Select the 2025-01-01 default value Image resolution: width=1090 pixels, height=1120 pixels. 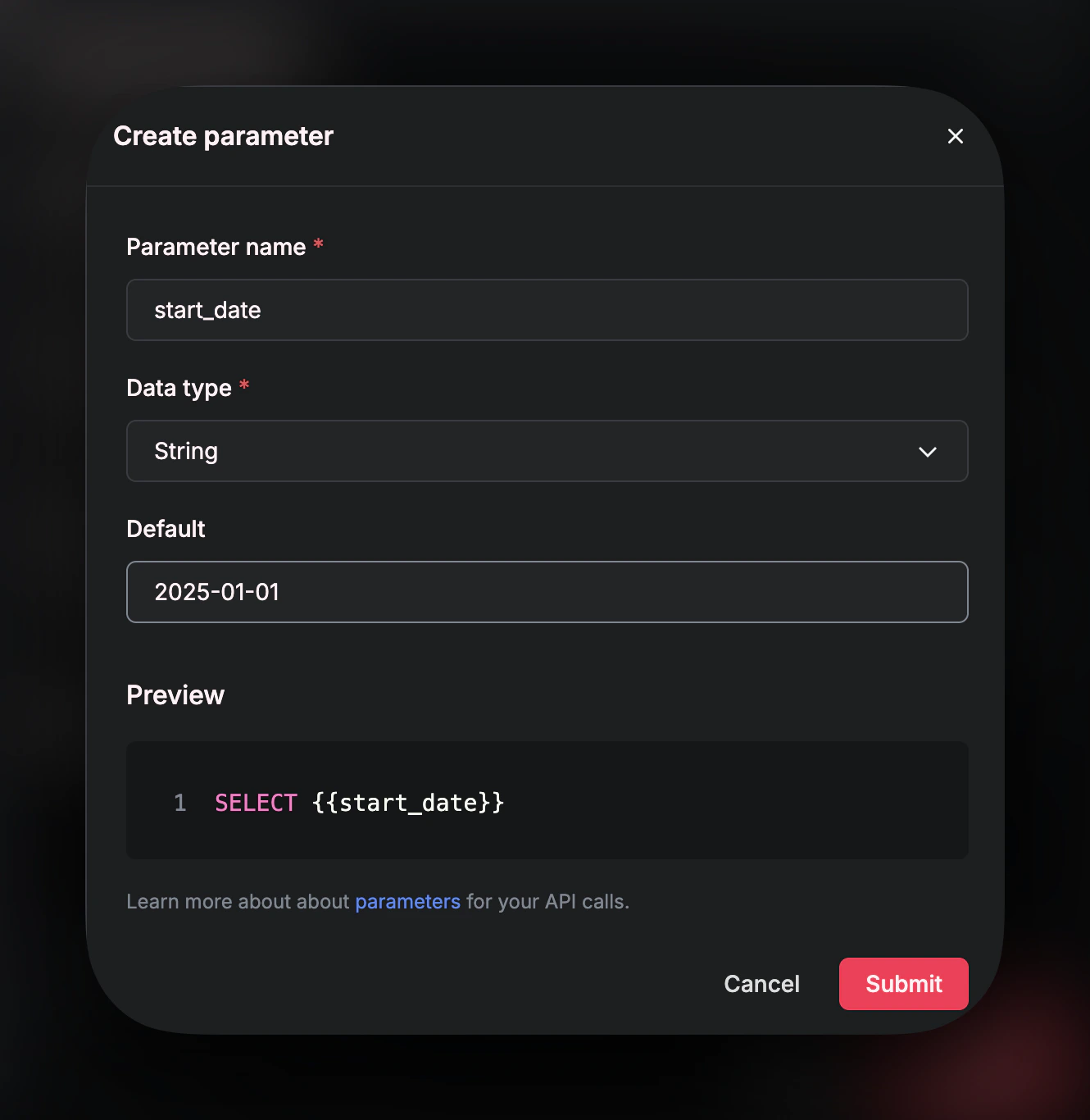click(x=216, y=591)
